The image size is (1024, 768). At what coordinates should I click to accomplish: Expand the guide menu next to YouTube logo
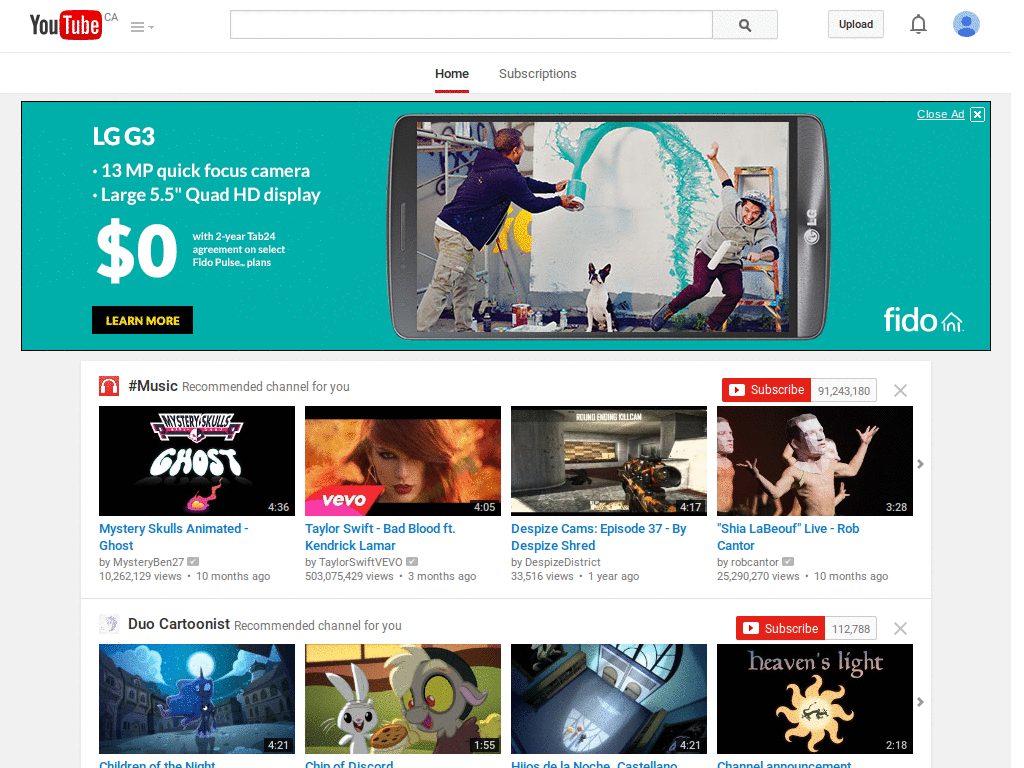(x=140, y=26)
